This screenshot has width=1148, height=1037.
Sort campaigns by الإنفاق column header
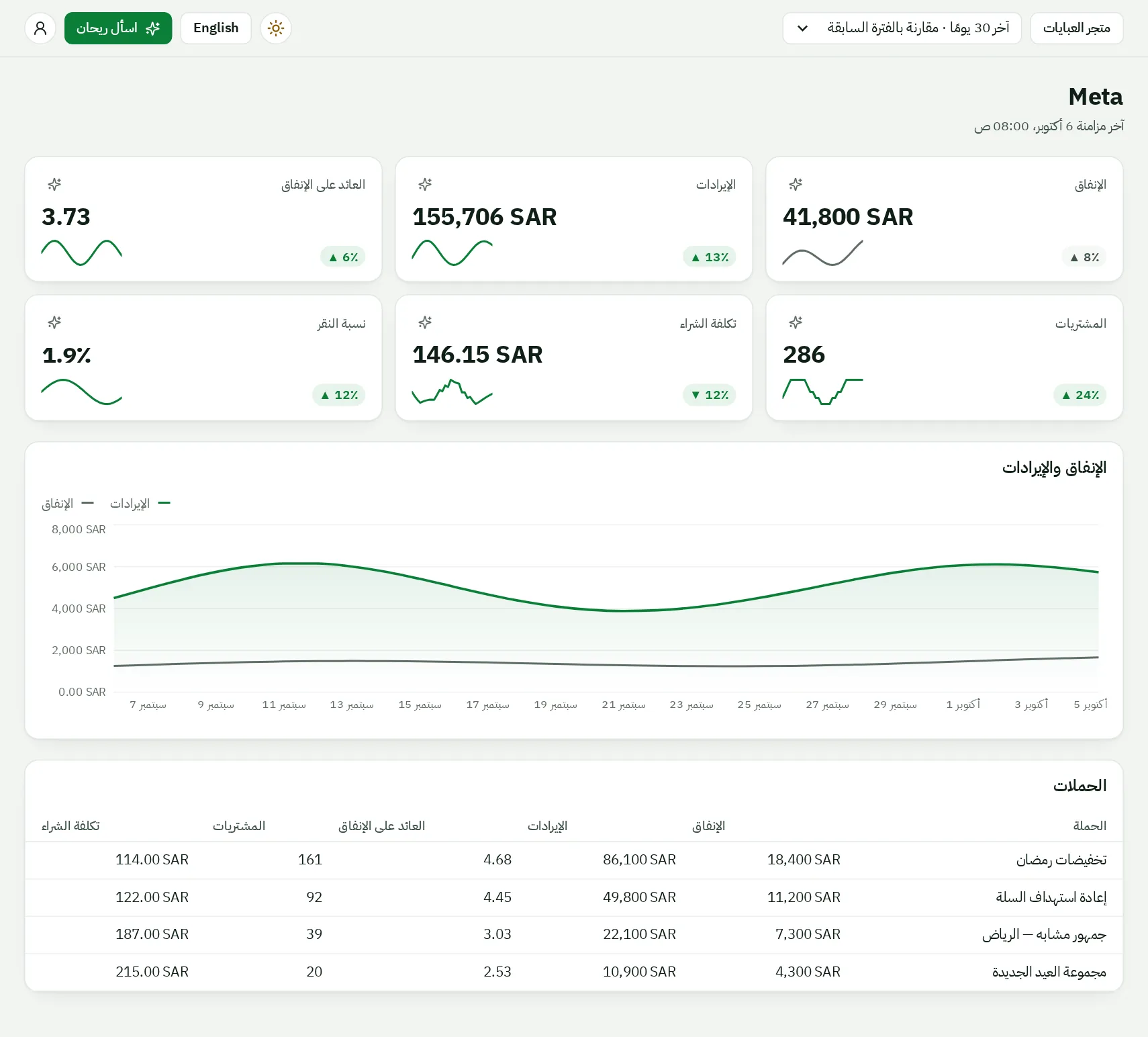point(708,825)
